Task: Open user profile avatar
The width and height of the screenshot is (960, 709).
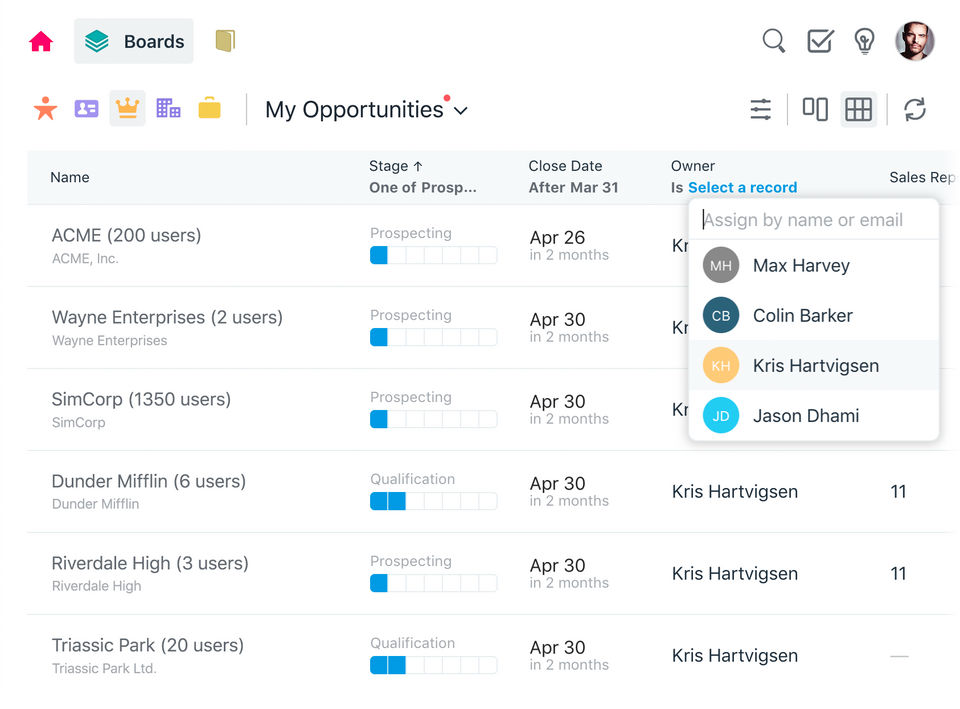Action: pyautogui.click(x=915, y=41)
